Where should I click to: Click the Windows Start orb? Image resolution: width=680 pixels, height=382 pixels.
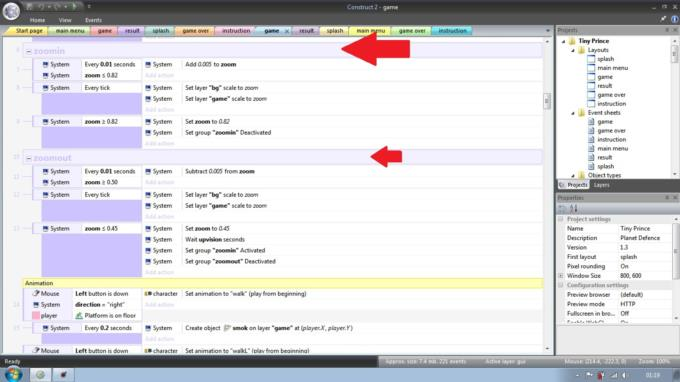tap(13, 374)
